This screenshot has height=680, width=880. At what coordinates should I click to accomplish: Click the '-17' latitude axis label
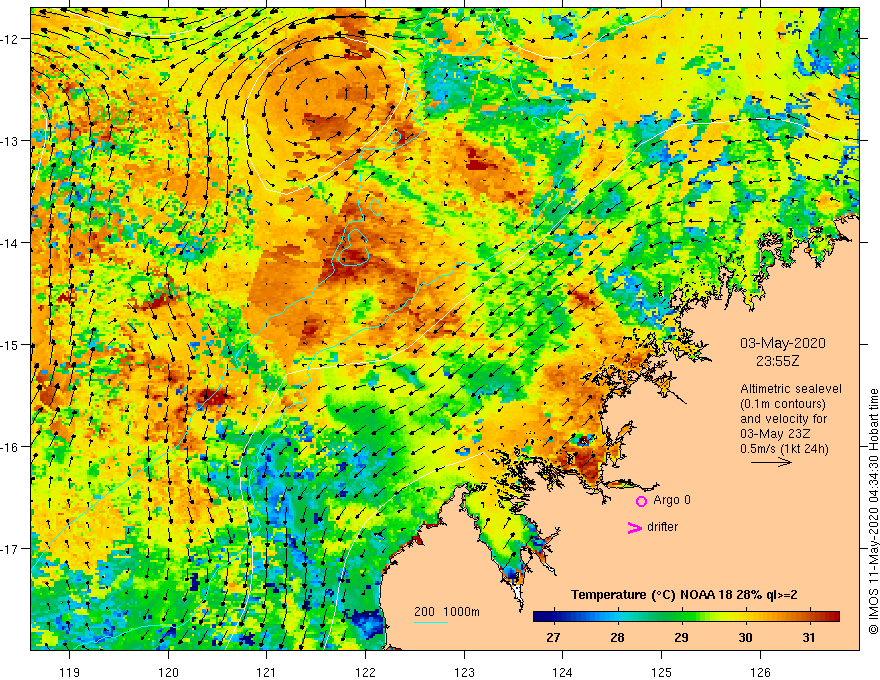coord(11,549)
